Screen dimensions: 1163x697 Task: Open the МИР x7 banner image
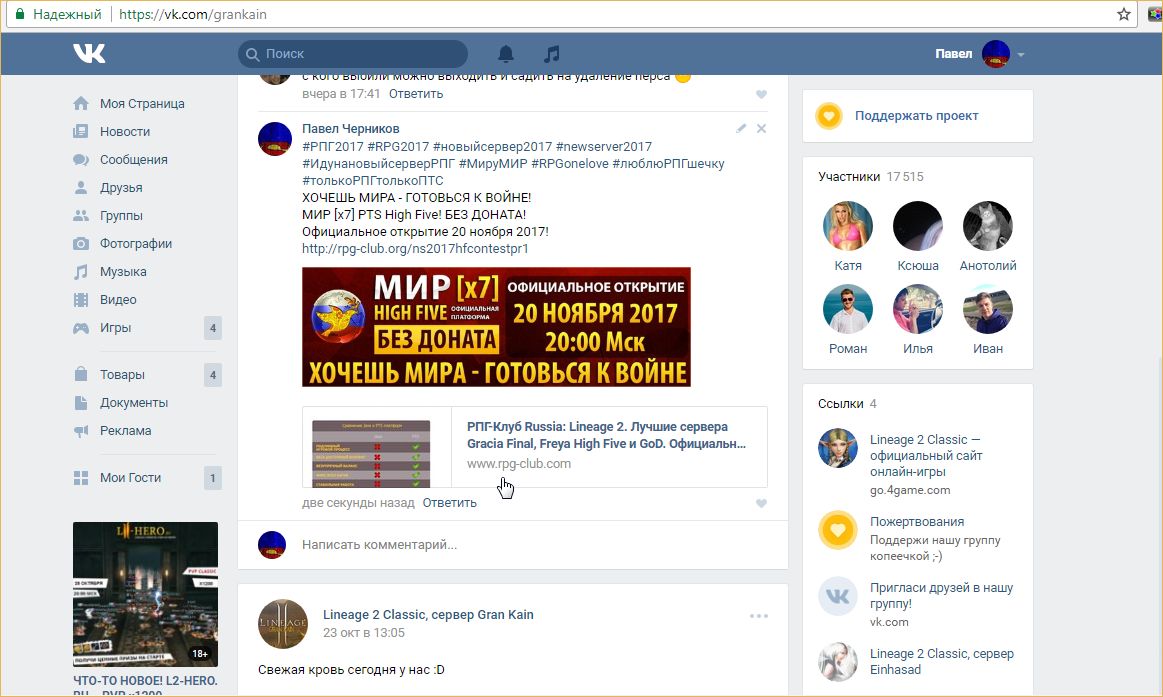[496, 327]
